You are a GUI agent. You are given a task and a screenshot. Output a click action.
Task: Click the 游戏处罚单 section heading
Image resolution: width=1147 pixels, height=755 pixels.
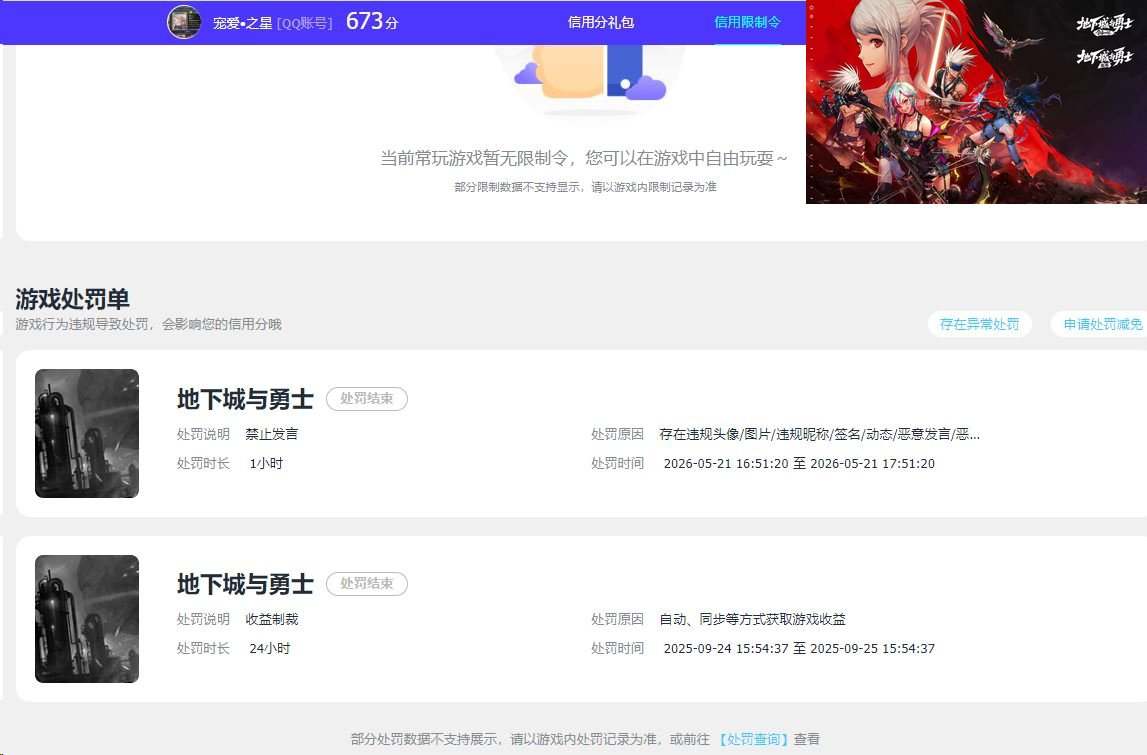72,298
